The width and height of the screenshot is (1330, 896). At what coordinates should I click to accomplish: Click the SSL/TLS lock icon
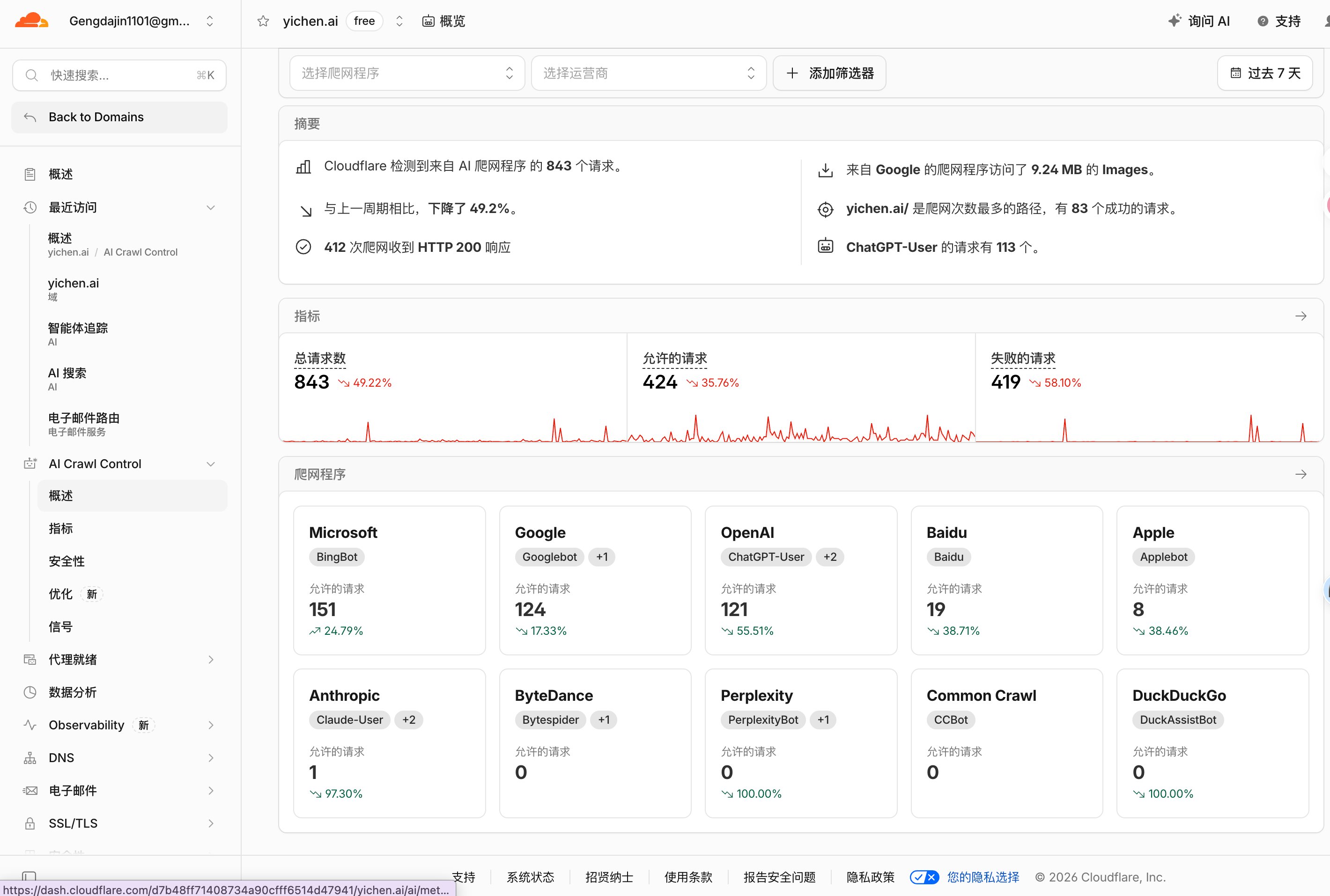click(30, 823)
